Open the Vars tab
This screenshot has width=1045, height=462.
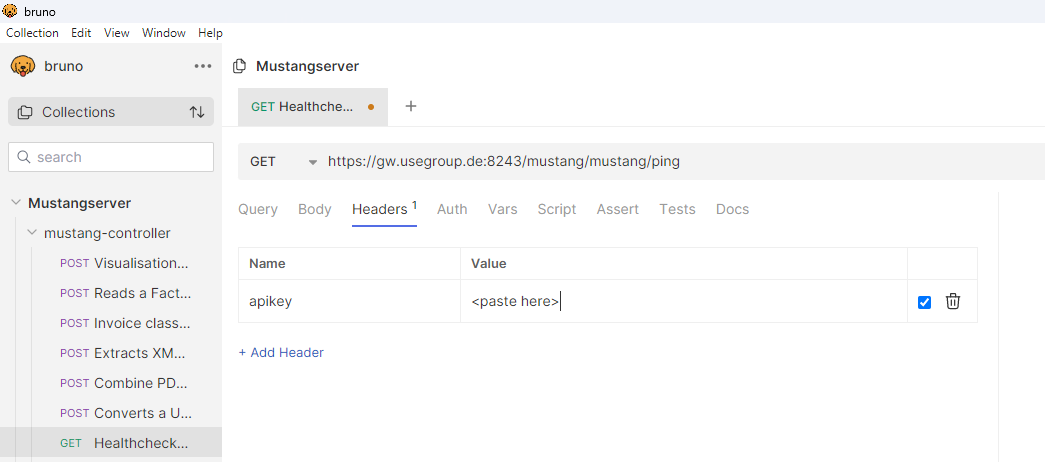[503, 209]
